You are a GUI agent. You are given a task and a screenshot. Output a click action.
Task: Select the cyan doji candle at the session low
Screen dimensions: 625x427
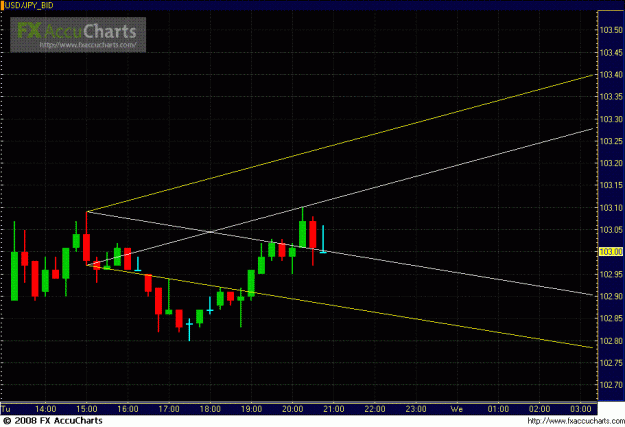coord(189,329)
